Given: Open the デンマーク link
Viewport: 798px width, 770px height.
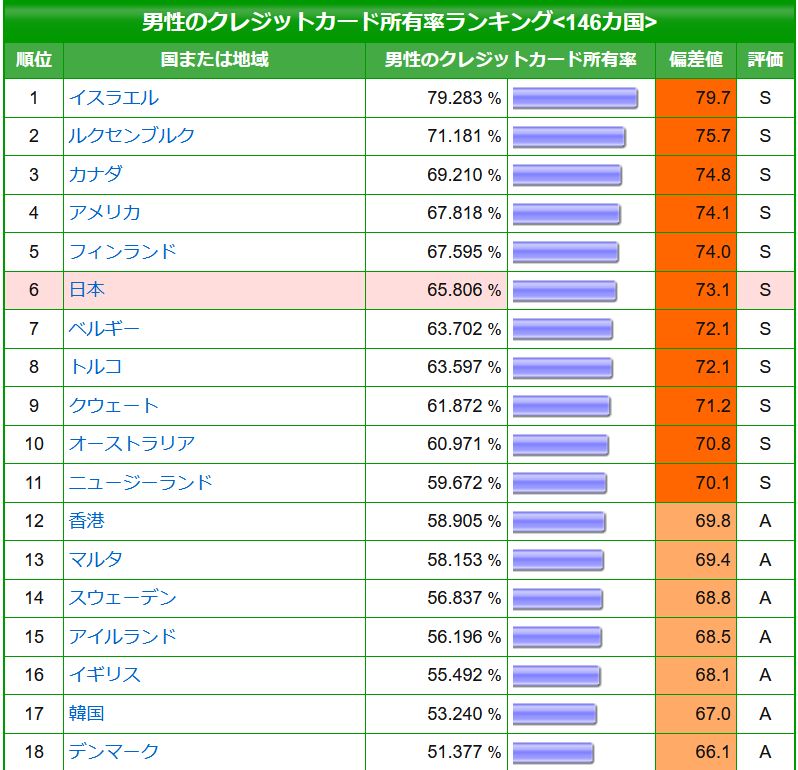Looking at the screenshot, I should [x=113, y=752].
